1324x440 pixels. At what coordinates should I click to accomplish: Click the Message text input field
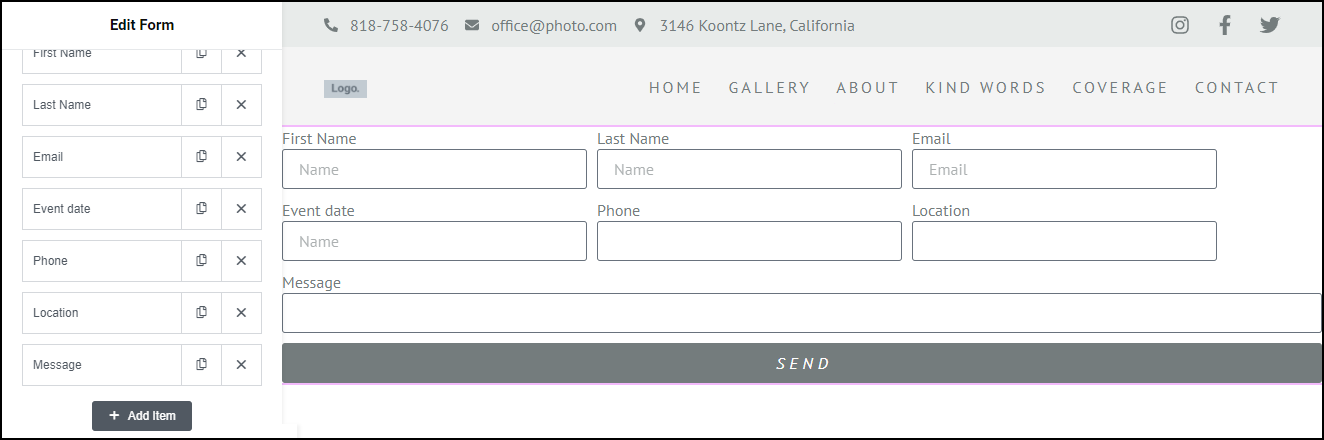click(801, 313)
